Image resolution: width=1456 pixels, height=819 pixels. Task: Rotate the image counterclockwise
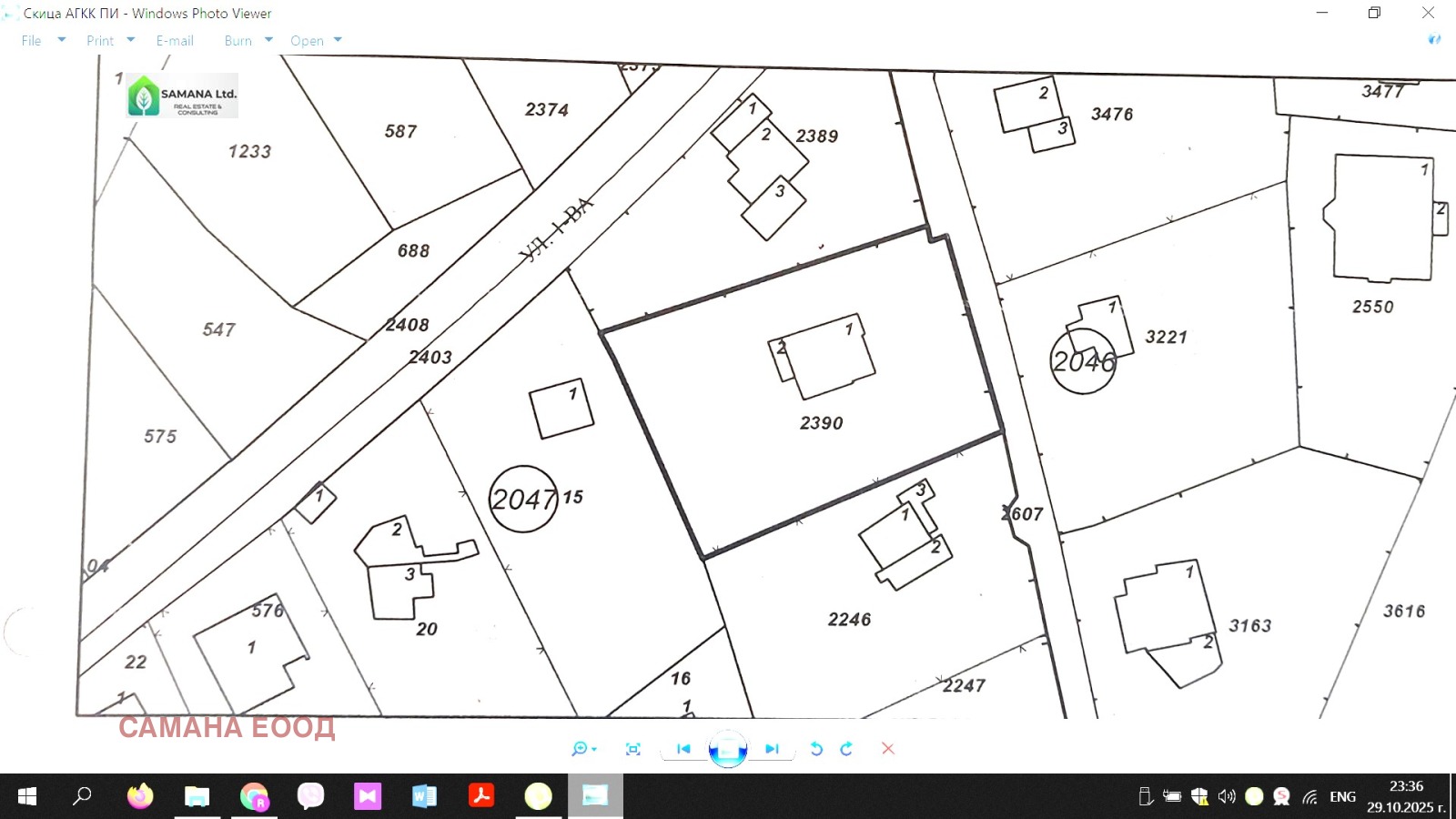point(816,749)
